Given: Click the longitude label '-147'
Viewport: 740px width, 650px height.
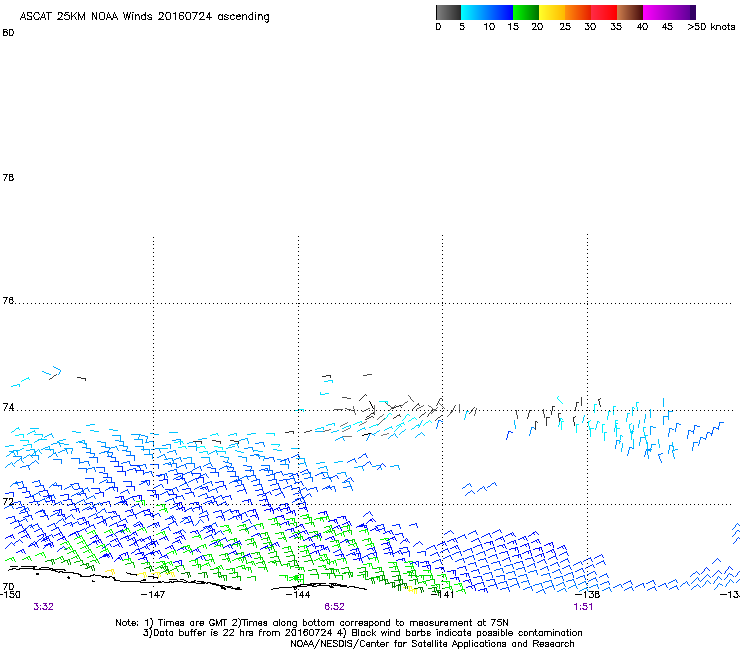Looking at the screenshot, I should point(153,594).
